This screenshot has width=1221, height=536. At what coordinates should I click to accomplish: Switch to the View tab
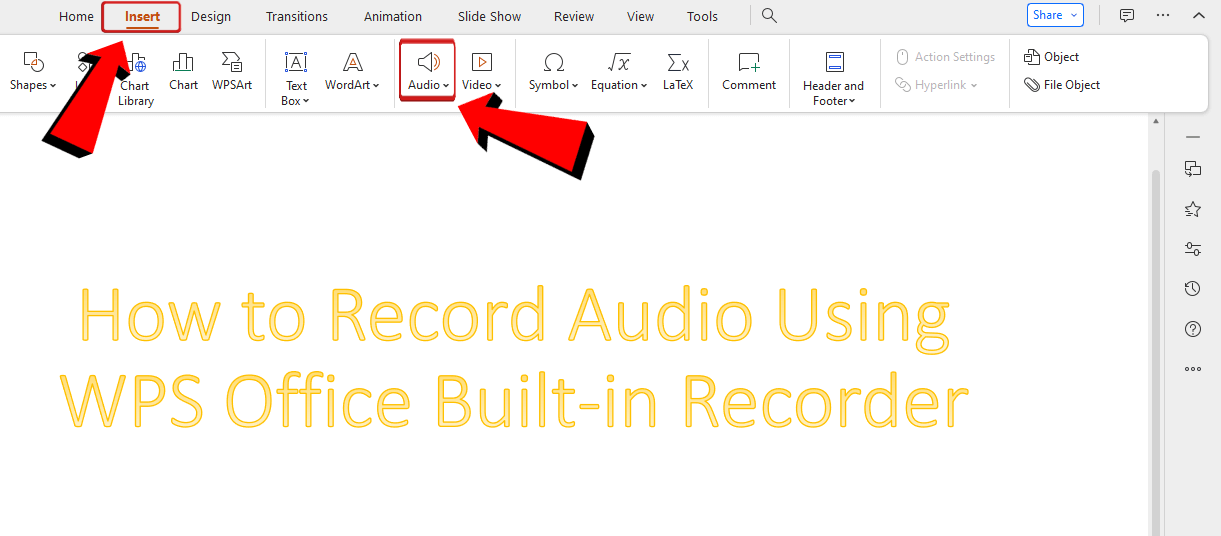[641, 16]
